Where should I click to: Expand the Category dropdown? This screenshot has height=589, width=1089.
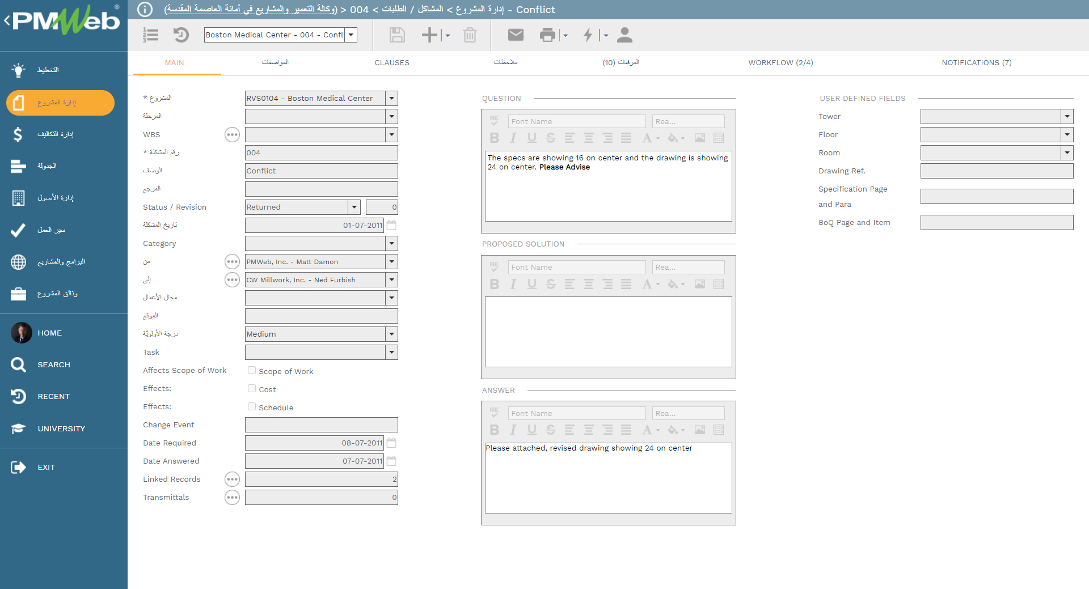point(392,243)
